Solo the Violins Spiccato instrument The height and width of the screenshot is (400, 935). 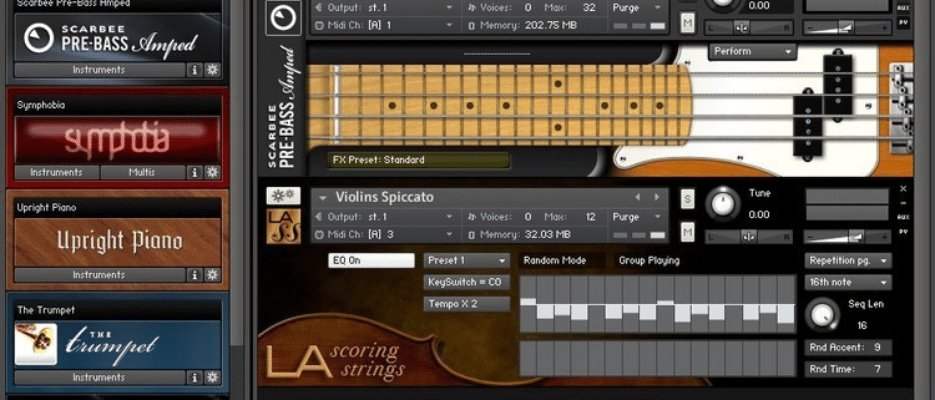688,199
